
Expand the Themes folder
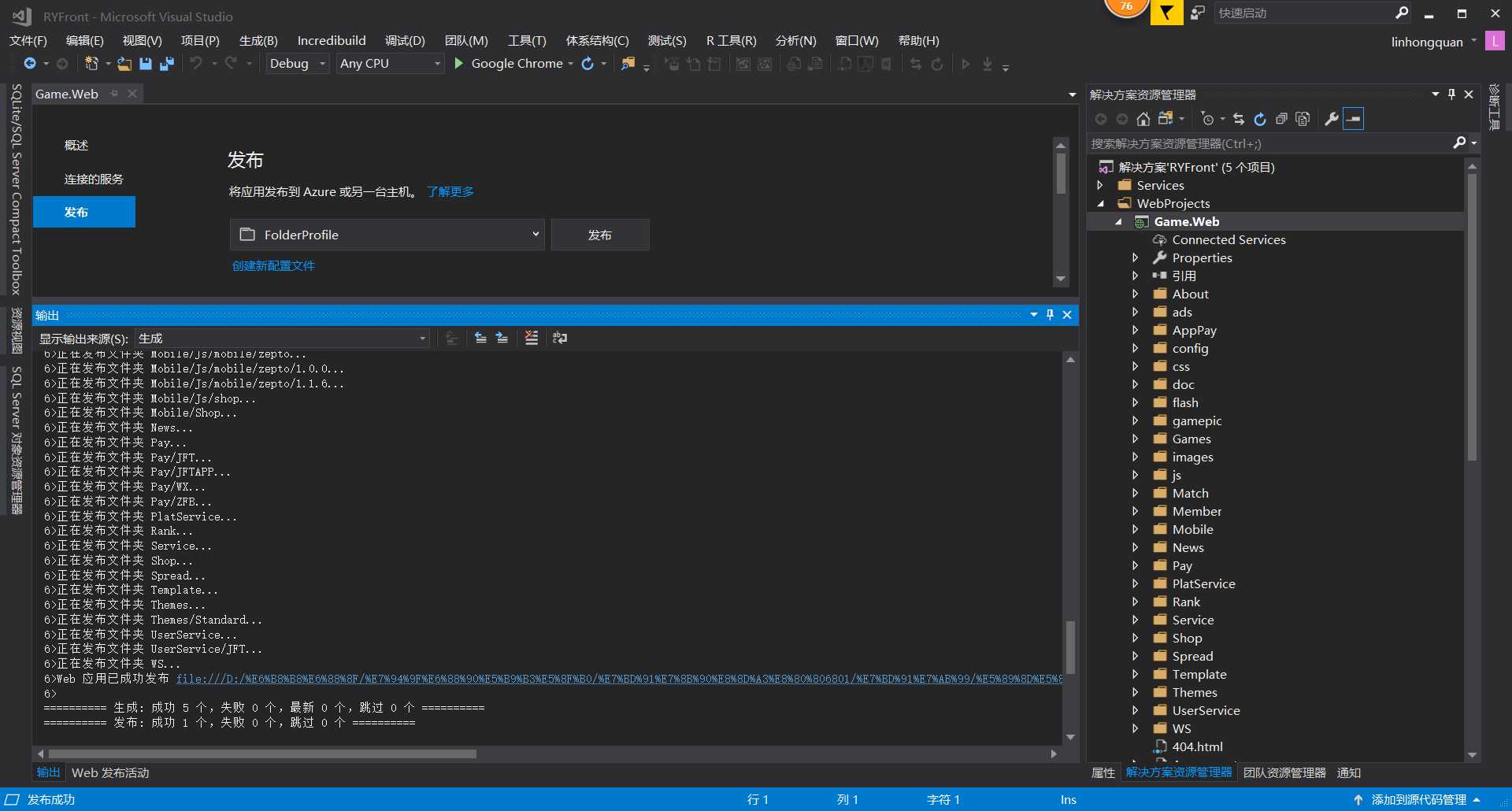point(1135,692)
